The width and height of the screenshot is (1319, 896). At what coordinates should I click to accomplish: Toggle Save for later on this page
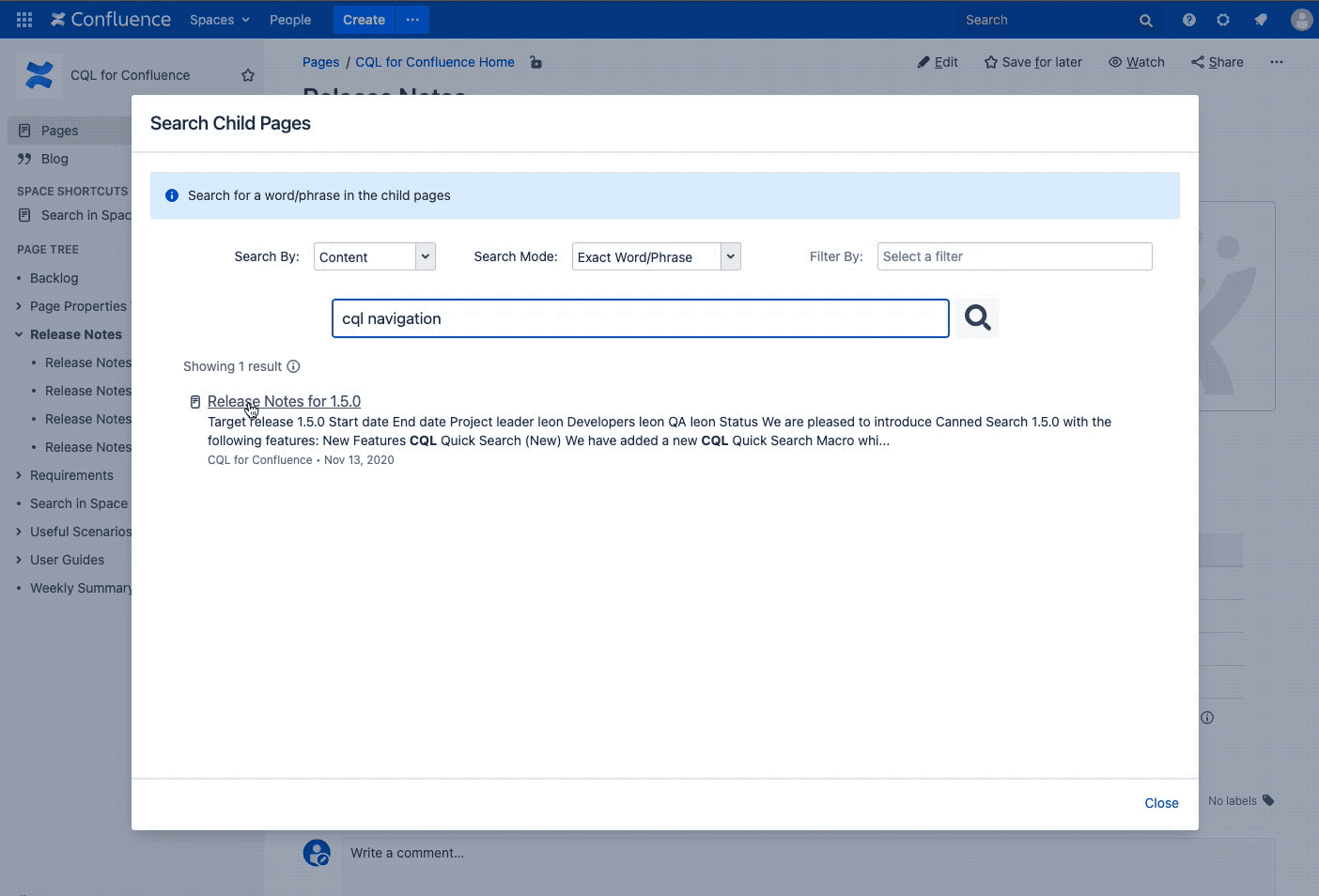1033,62
